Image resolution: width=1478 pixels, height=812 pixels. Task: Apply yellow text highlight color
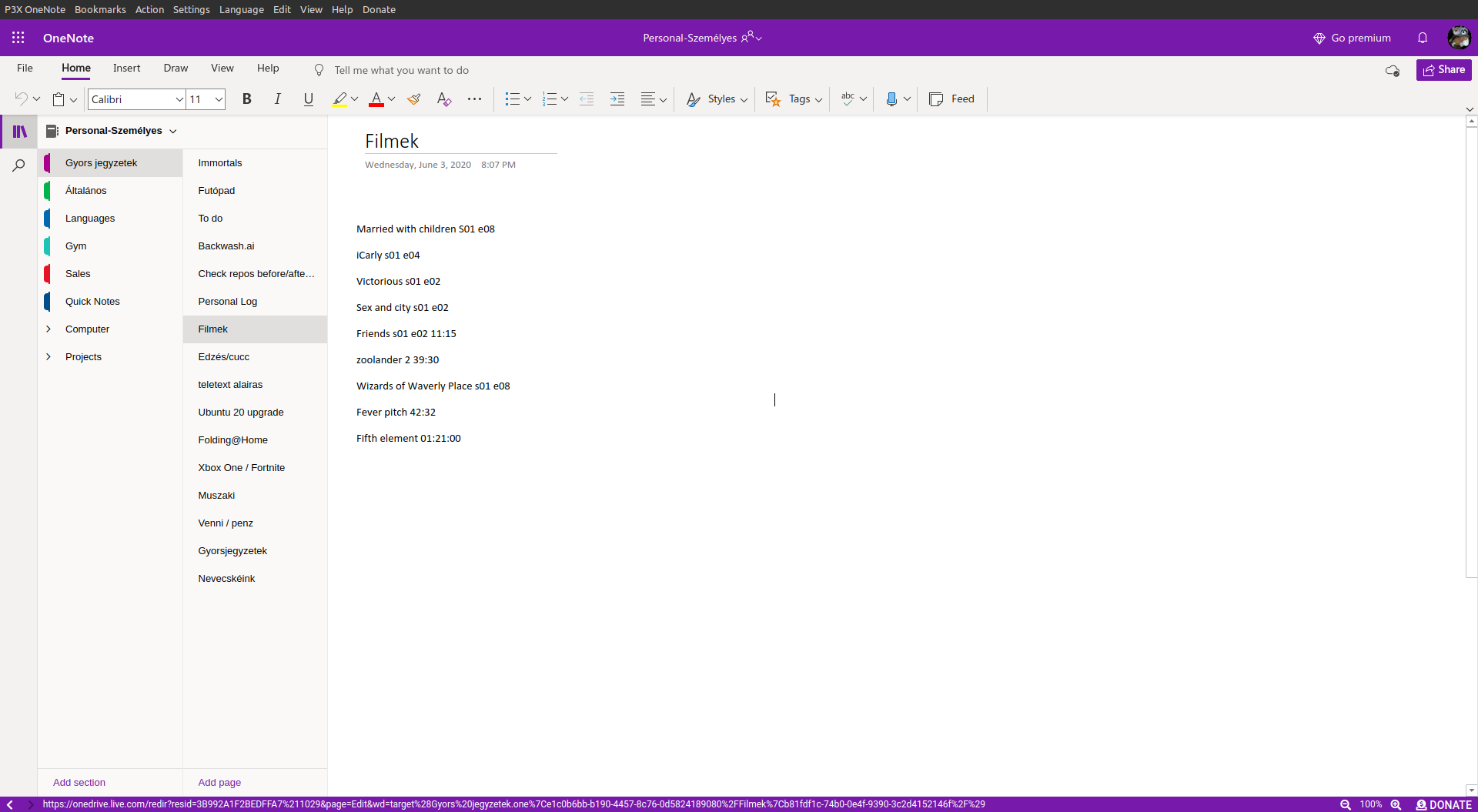tap(339, 99)
